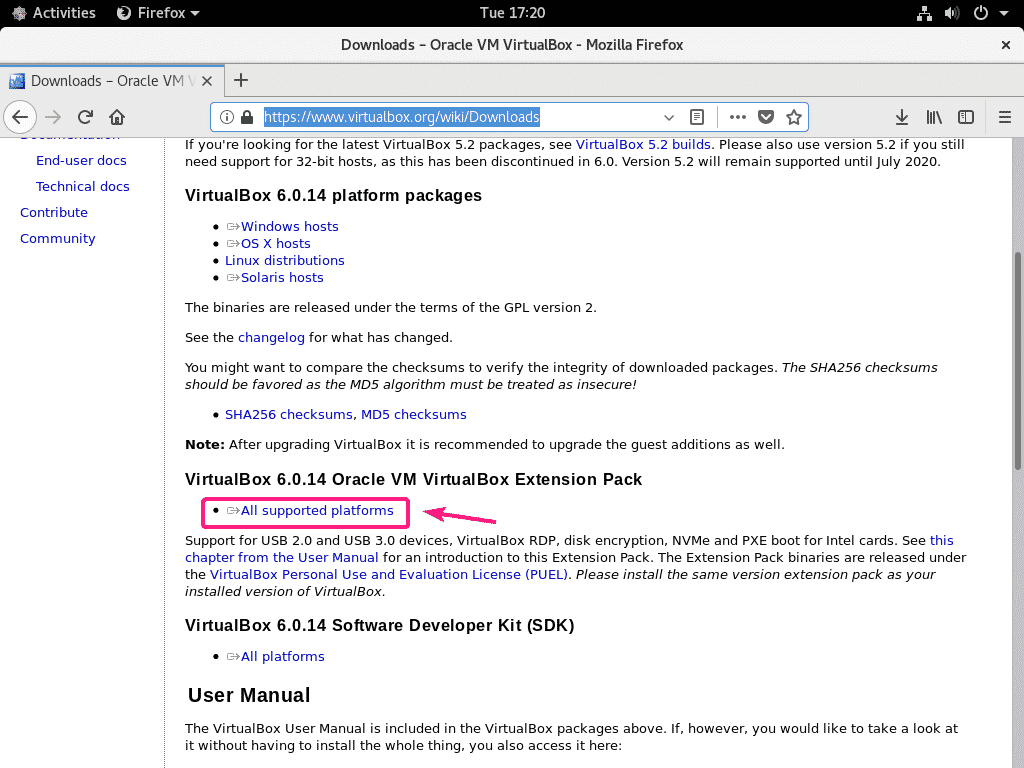Screen dimensions: 1024x768
Task: Open the hamburger application menu
Action: pyautogui.click(x=1005, y=117)
